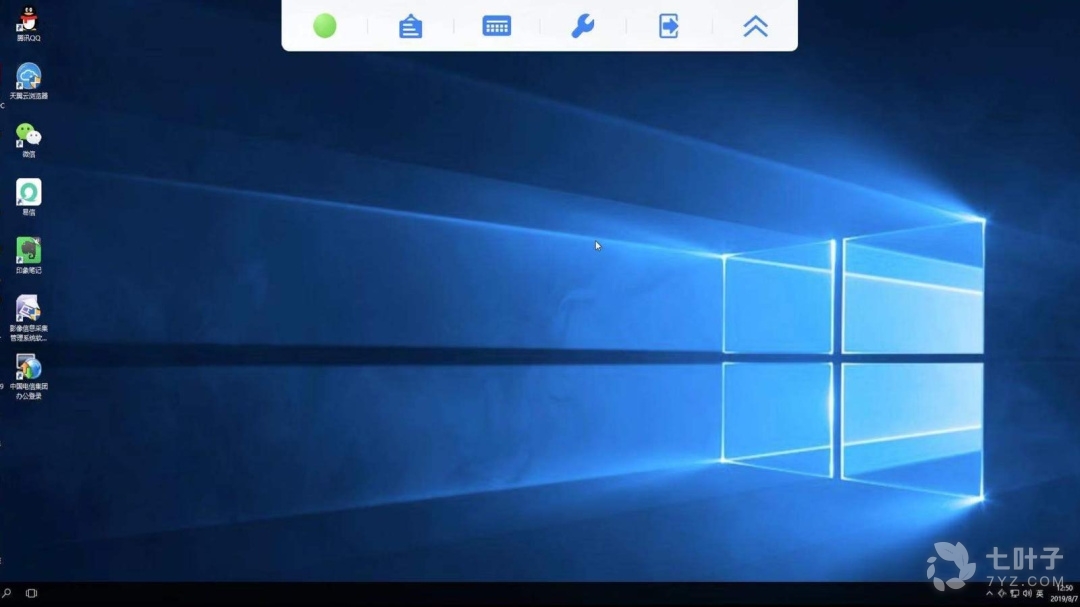Click the volume speaker icon in tray

1027,593
